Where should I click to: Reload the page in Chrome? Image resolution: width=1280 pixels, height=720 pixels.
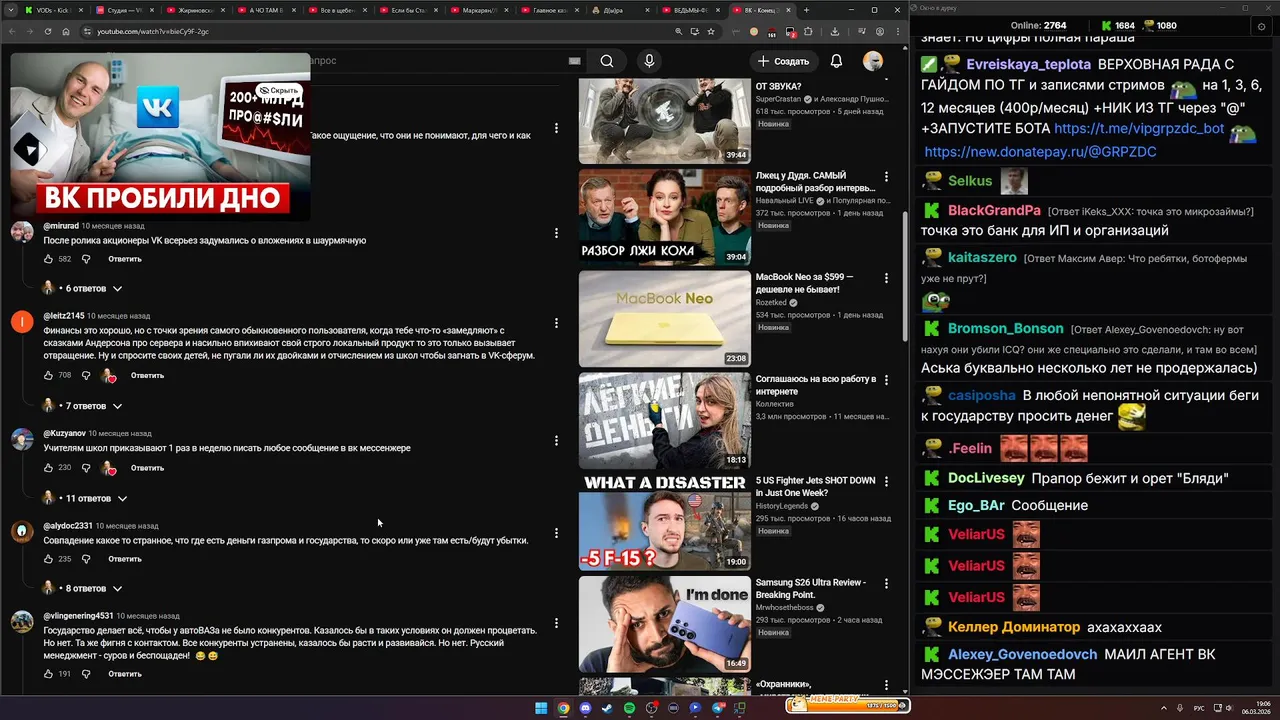(x=47, y=31)
